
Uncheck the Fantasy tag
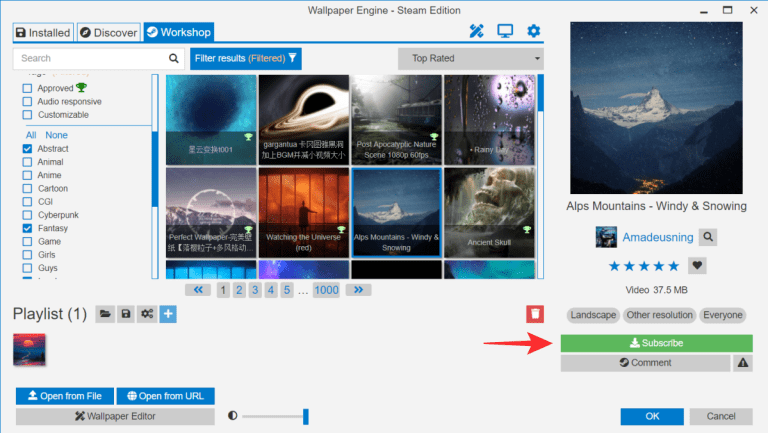point(27,228)
